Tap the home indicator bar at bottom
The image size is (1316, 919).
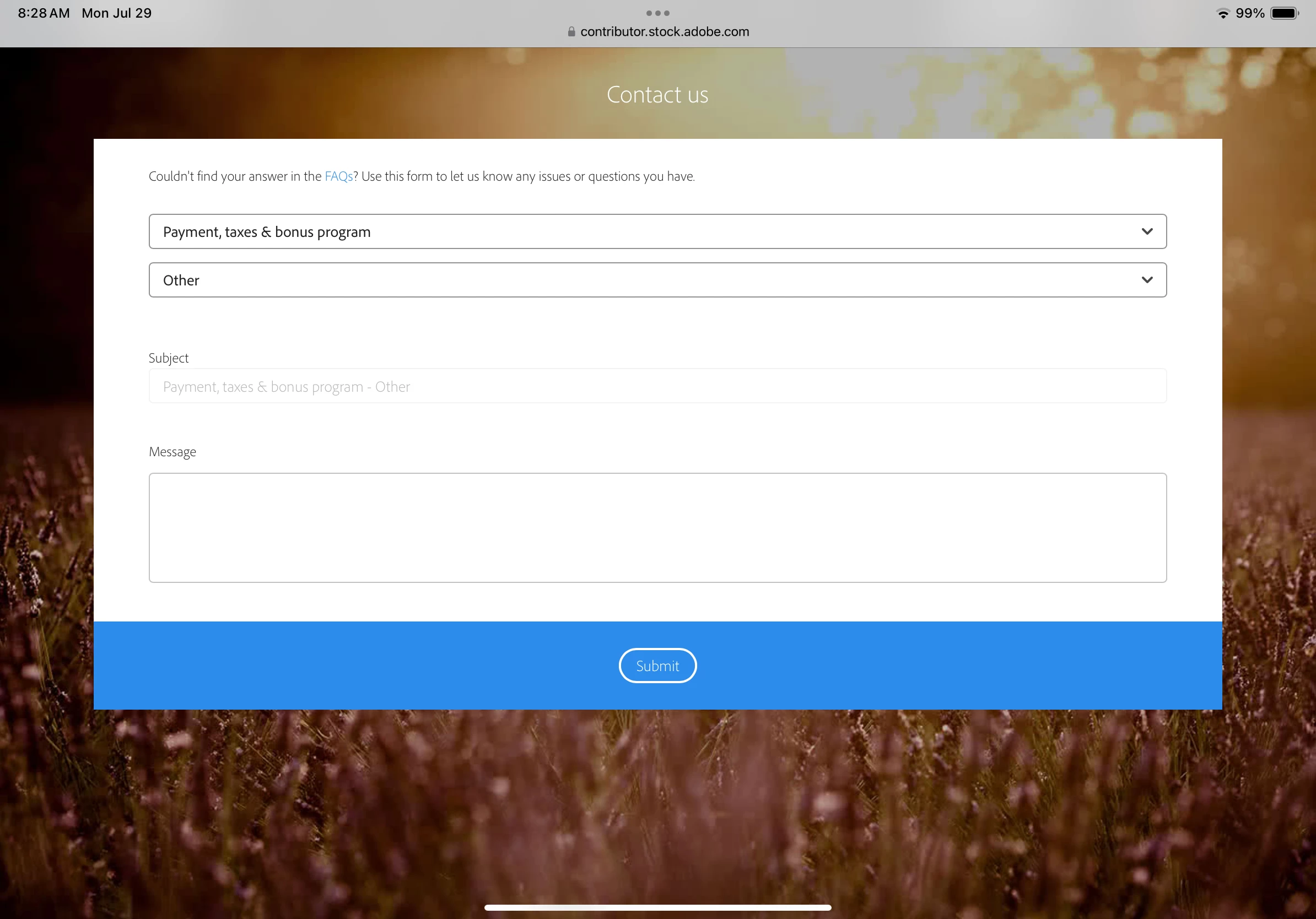point(657,907)
